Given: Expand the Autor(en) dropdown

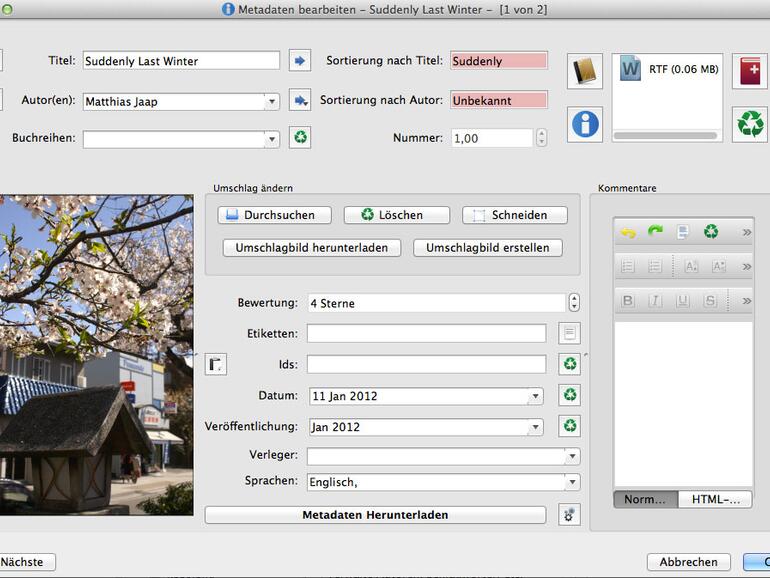Looking at the screenshot, I should point(271,101).
